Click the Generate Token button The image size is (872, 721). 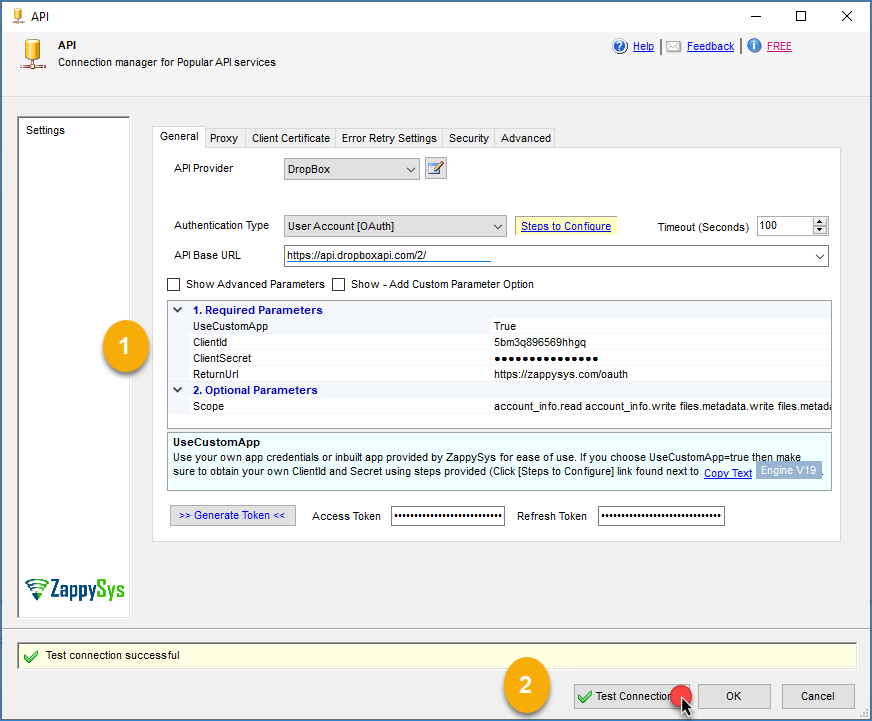[232, 515]
